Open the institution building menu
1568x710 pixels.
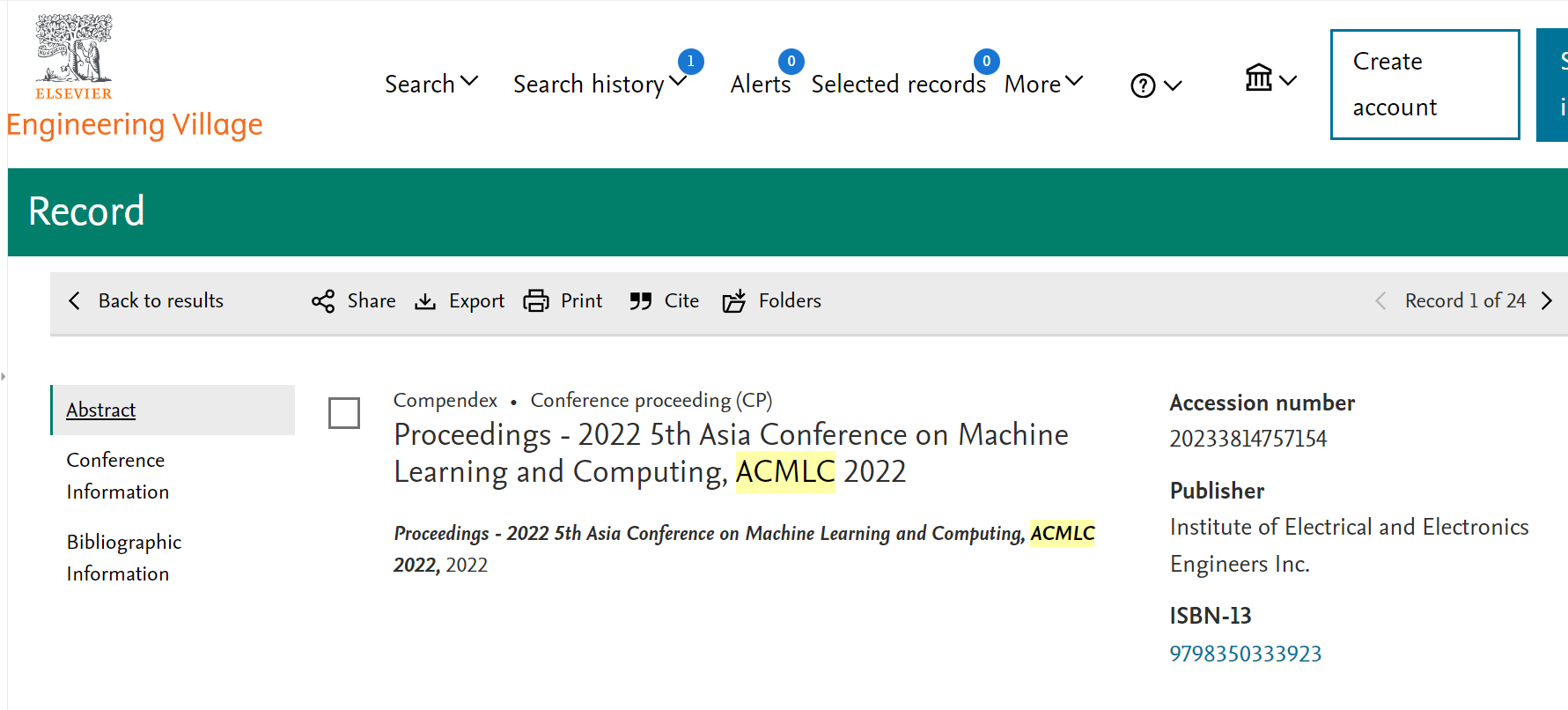1270,79
